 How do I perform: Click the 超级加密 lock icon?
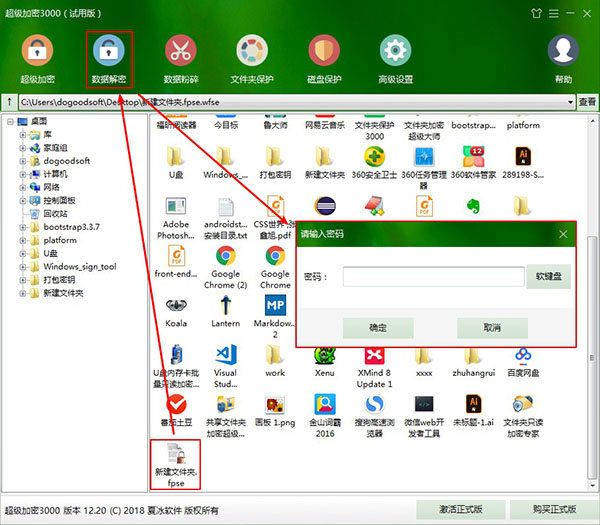pyautogui.click(x=36, y=52)
